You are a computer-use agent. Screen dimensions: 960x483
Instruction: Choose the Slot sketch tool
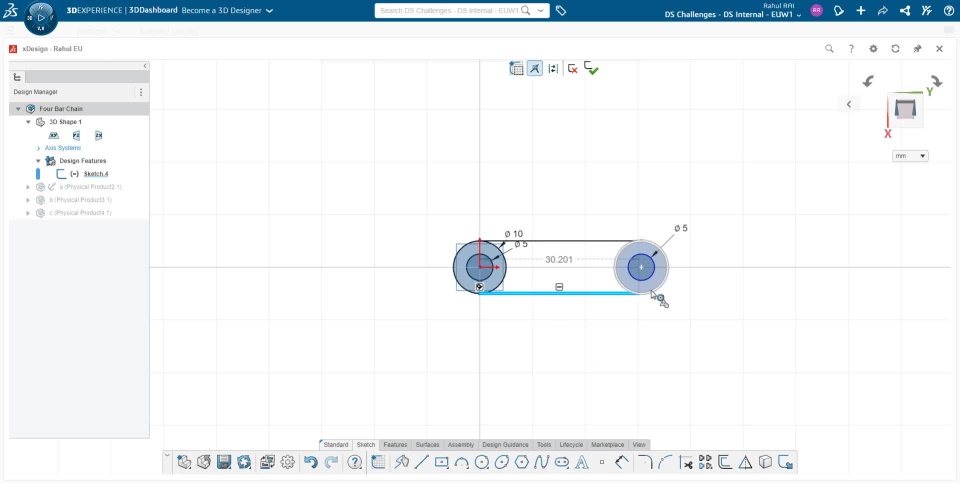click(x=561, y=462)
